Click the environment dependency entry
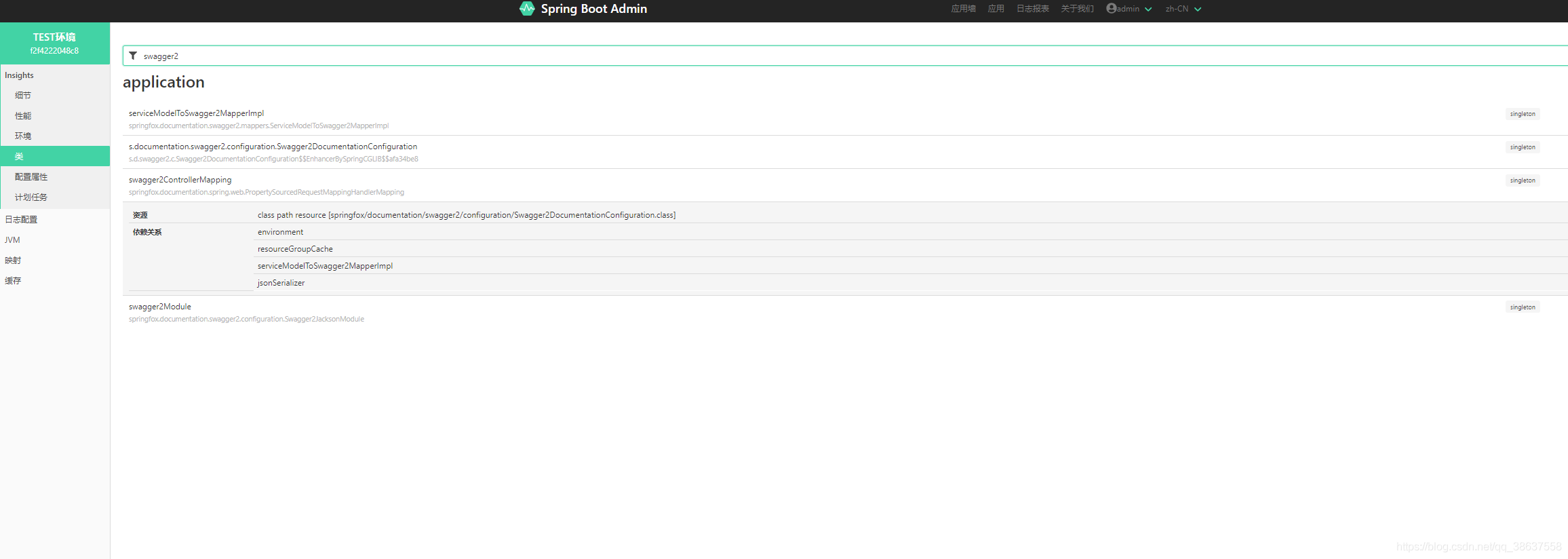Screen dimensions: 1568x559 click(280, 232)
